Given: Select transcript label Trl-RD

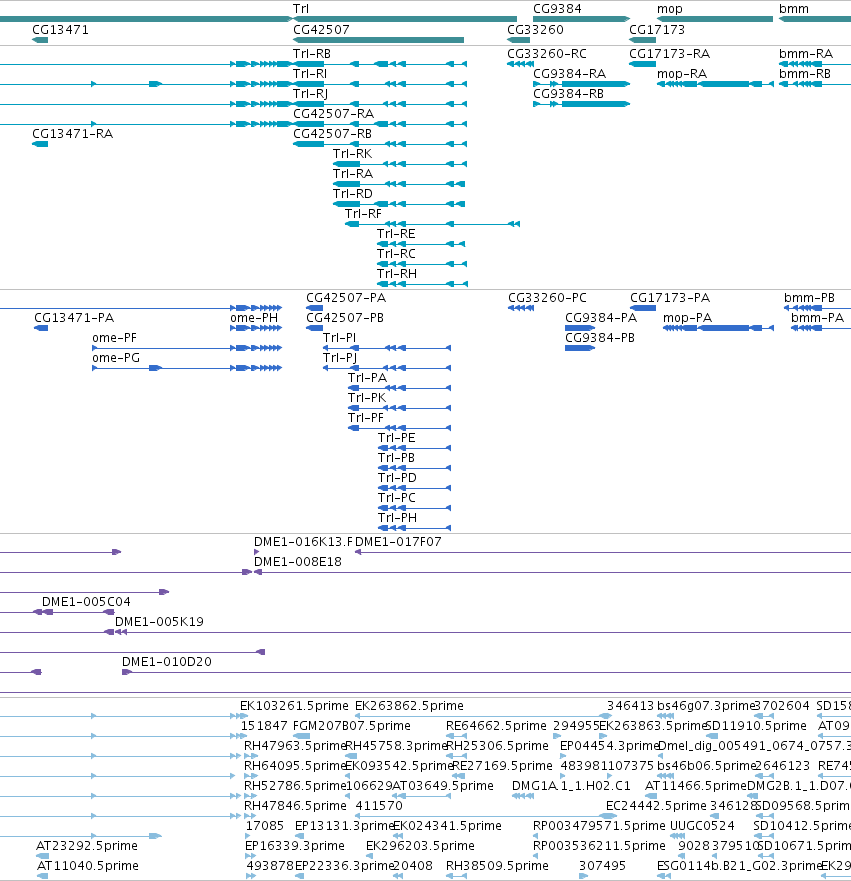Looking at the screenshot, I should coord(353,194).
